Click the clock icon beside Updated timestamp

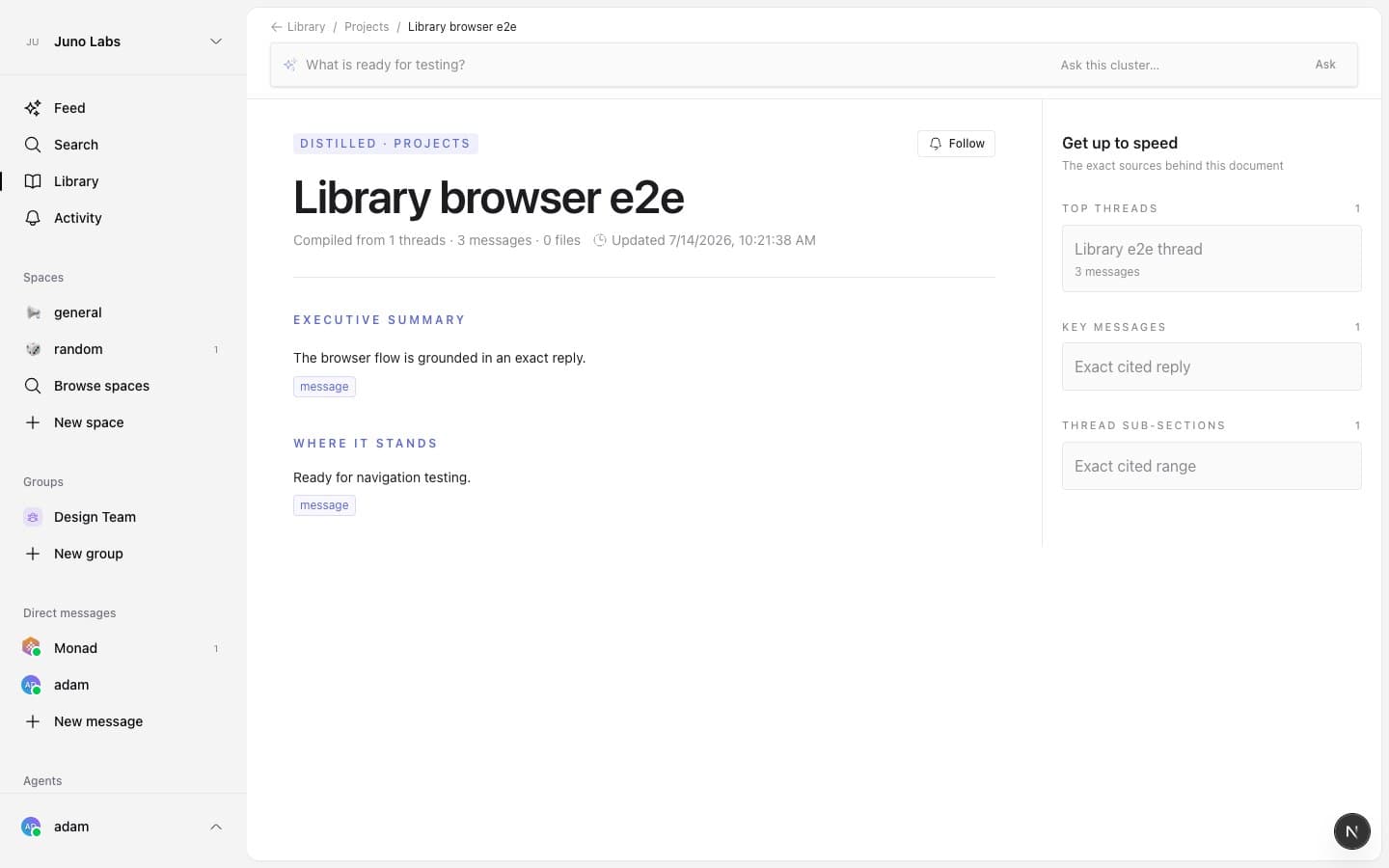(x=600, y=240)
